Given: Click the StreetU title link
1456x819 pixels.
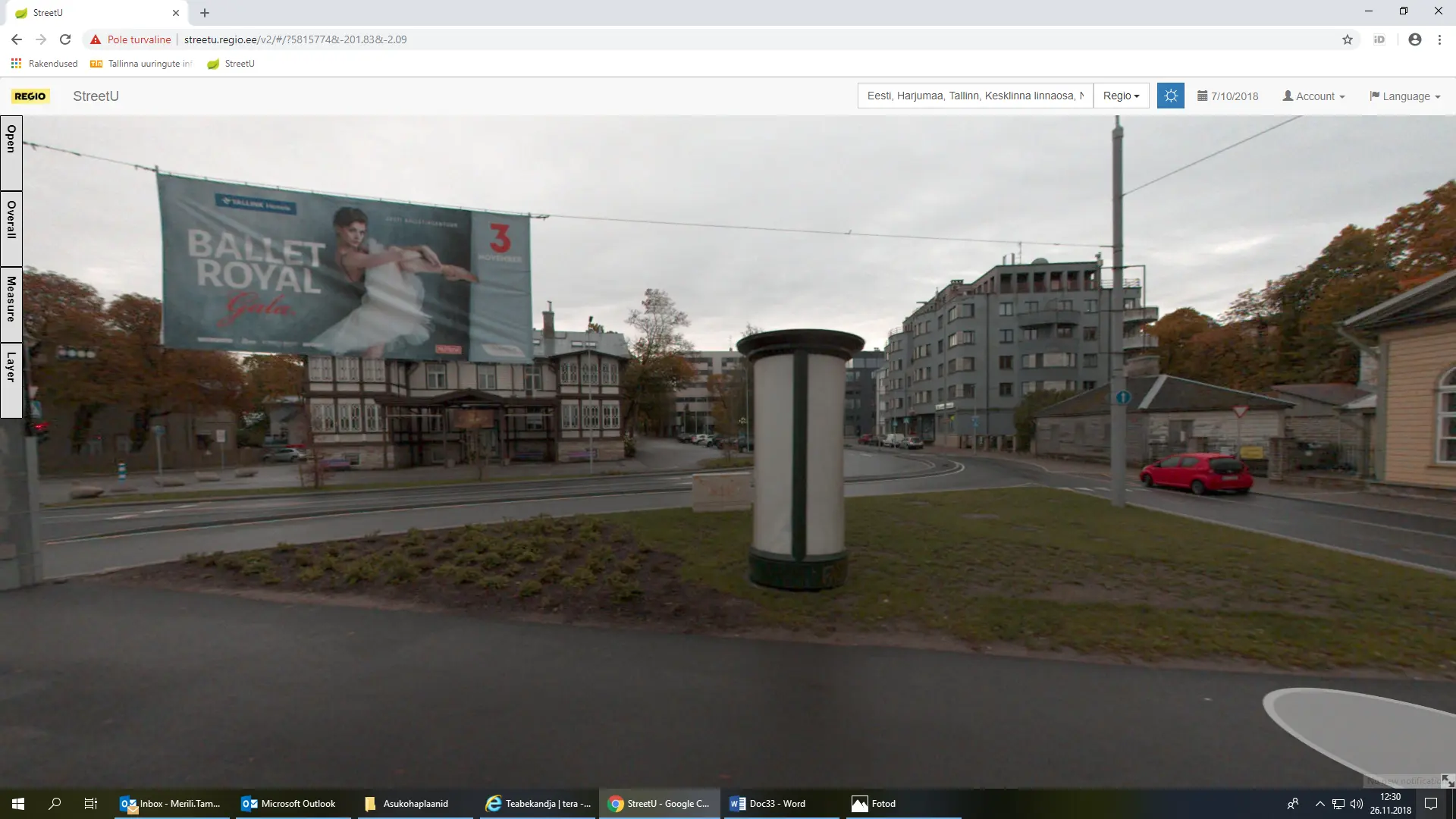Looking at the screenshot, I should click(x=96, y=96).
